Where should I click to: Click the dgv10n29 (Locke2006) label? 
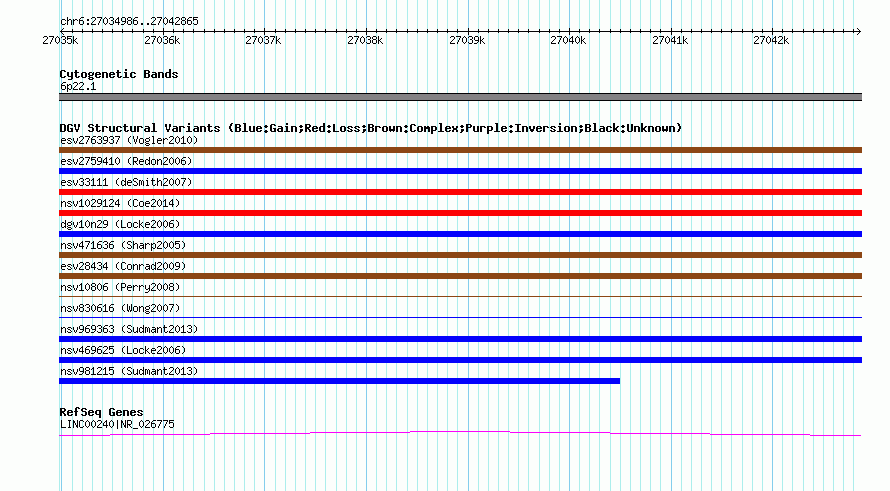(120, 224)
